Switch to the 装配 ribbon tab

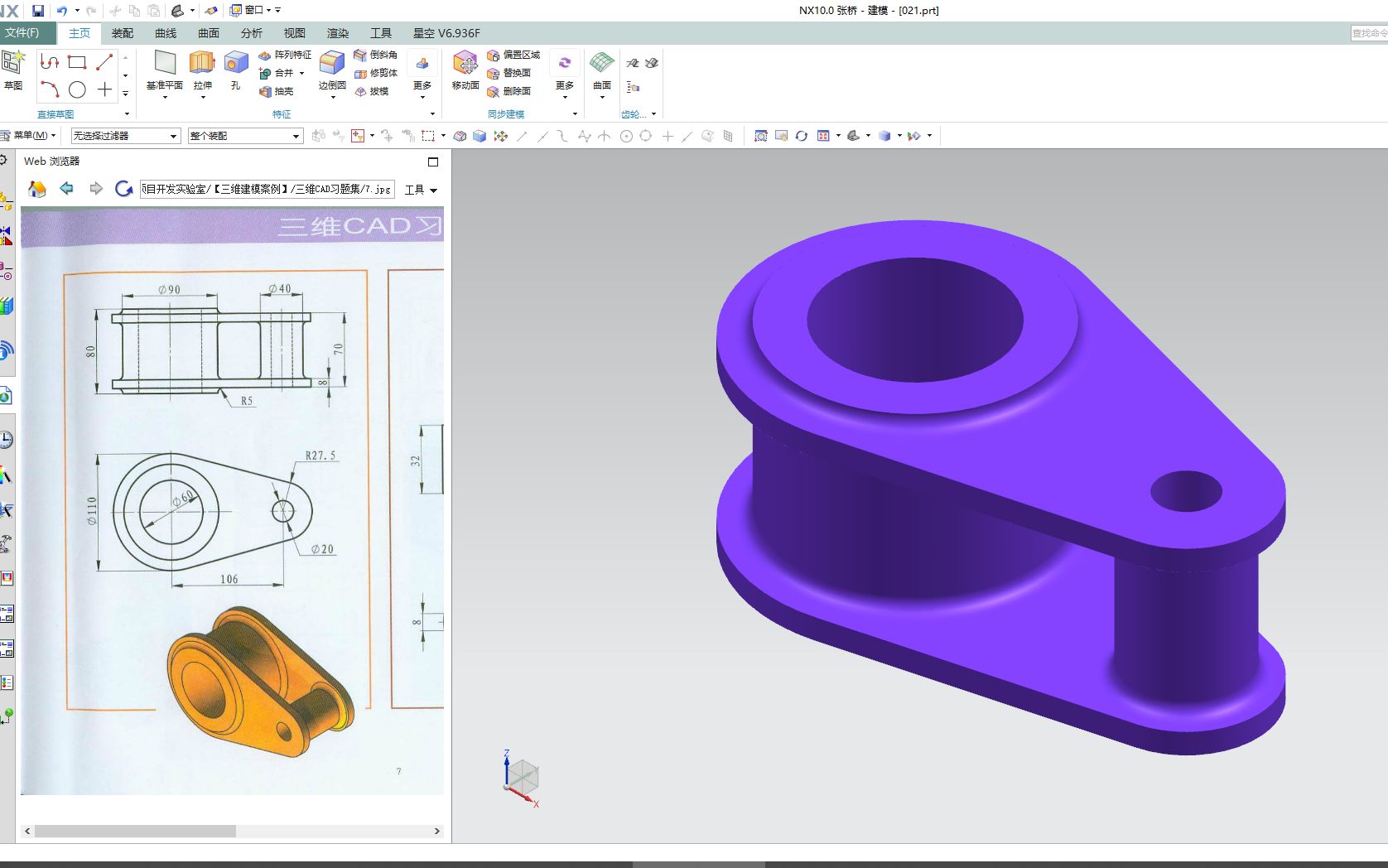pos(122,33)
